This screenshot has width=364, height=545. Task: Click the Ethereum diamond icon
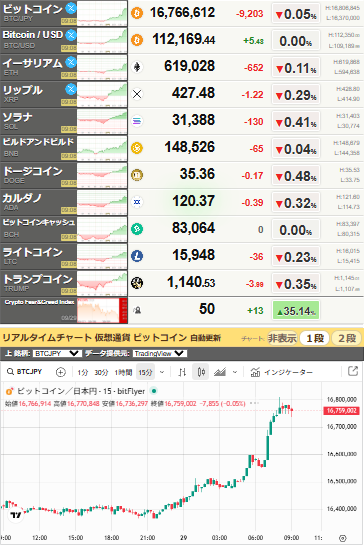click(x=137, y=67)
